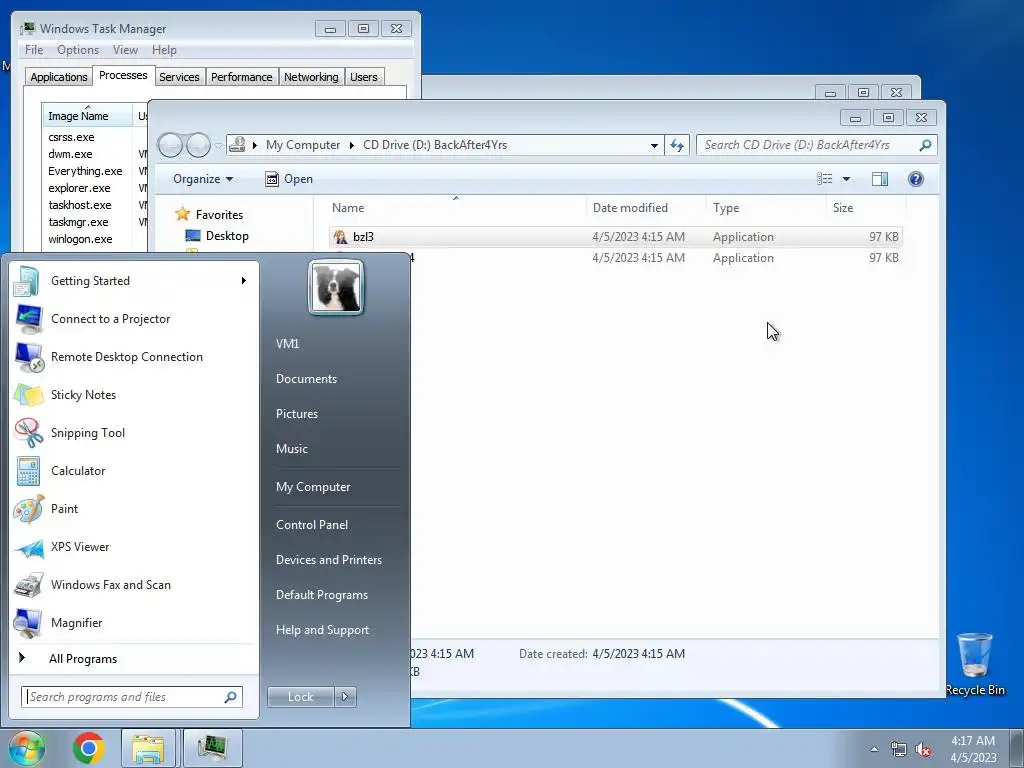Open Remote Desktop Connection
The height and width of the screenshot is (768, 1024).
tap(133, 357)
